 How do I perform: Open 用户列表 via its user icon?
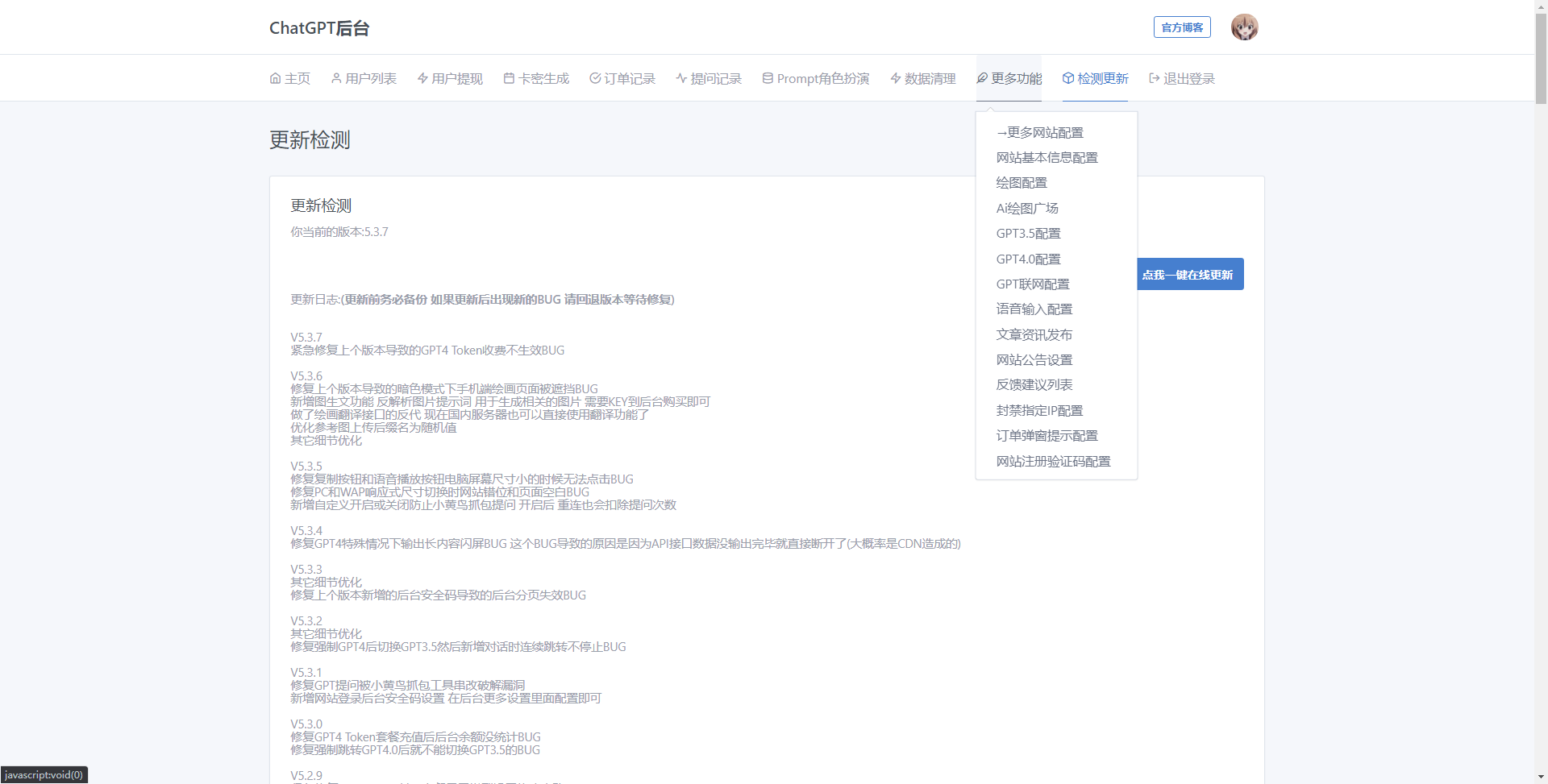[335, 78]
